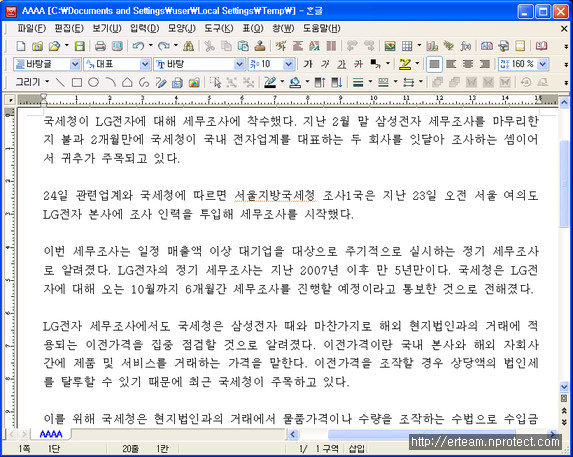Open the 파일(F) menu

(31, 28)
